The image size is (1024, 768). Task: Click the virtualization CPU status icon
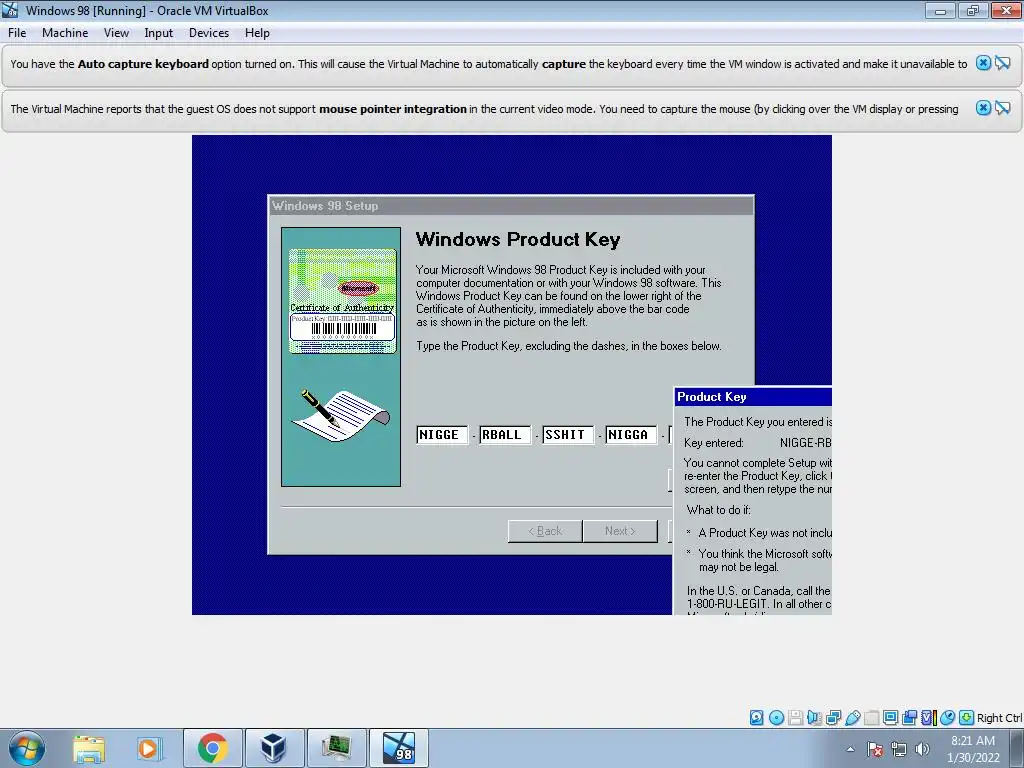[x=928, y=718]
